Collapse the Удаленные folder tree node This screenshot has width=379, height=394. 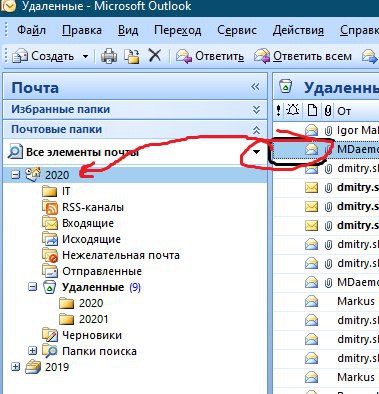(32, 287)
